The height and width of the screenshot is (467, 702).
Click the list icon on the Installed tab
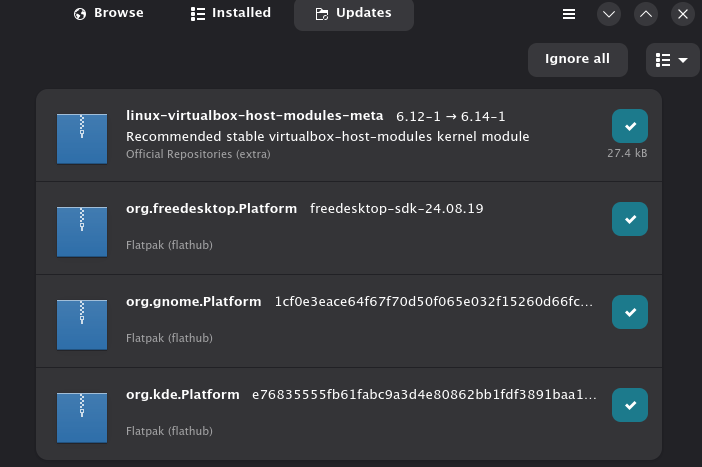tap(197, 14)
